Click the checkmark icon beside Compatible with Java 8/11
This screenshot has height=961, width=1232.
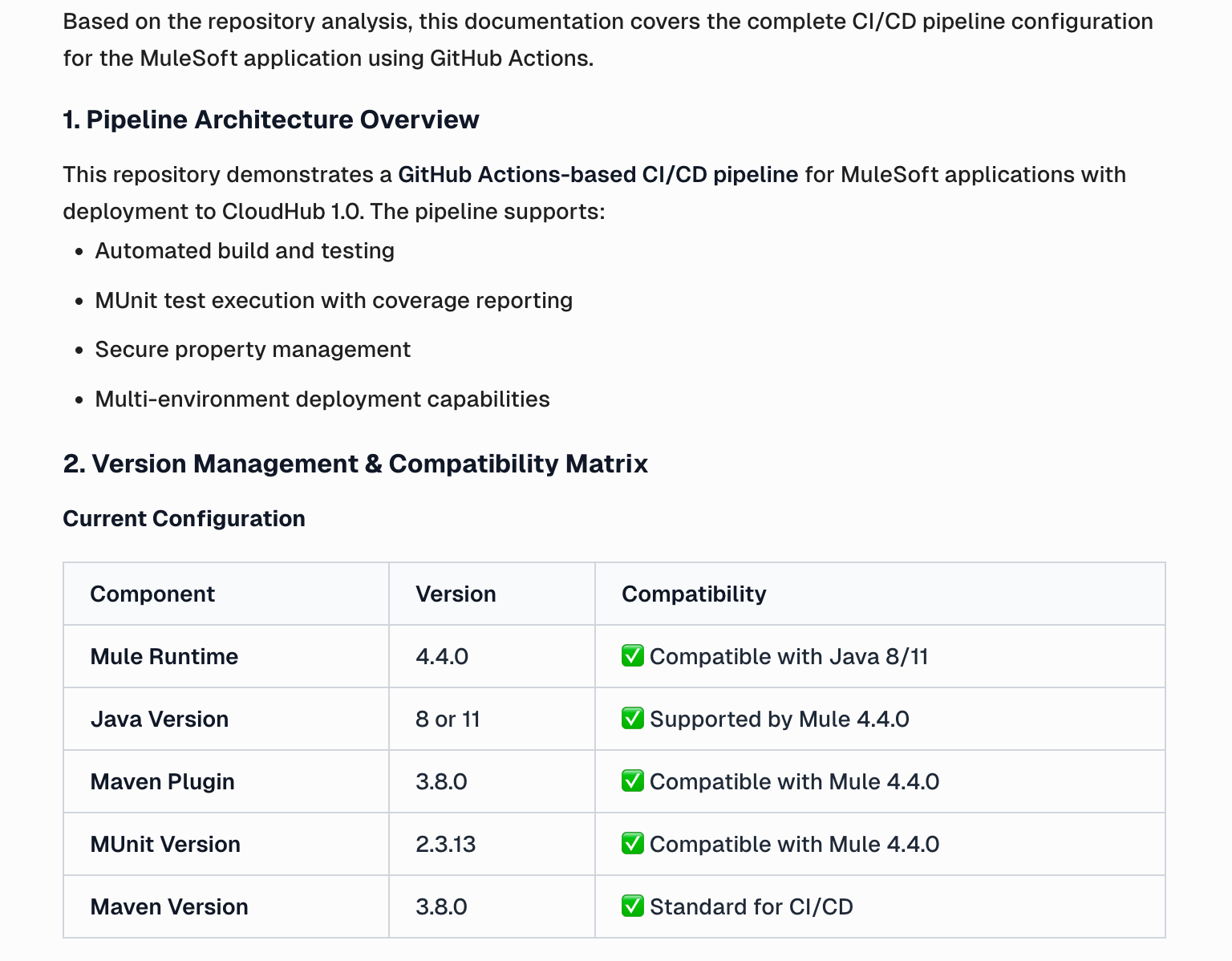tap(633, 656)
